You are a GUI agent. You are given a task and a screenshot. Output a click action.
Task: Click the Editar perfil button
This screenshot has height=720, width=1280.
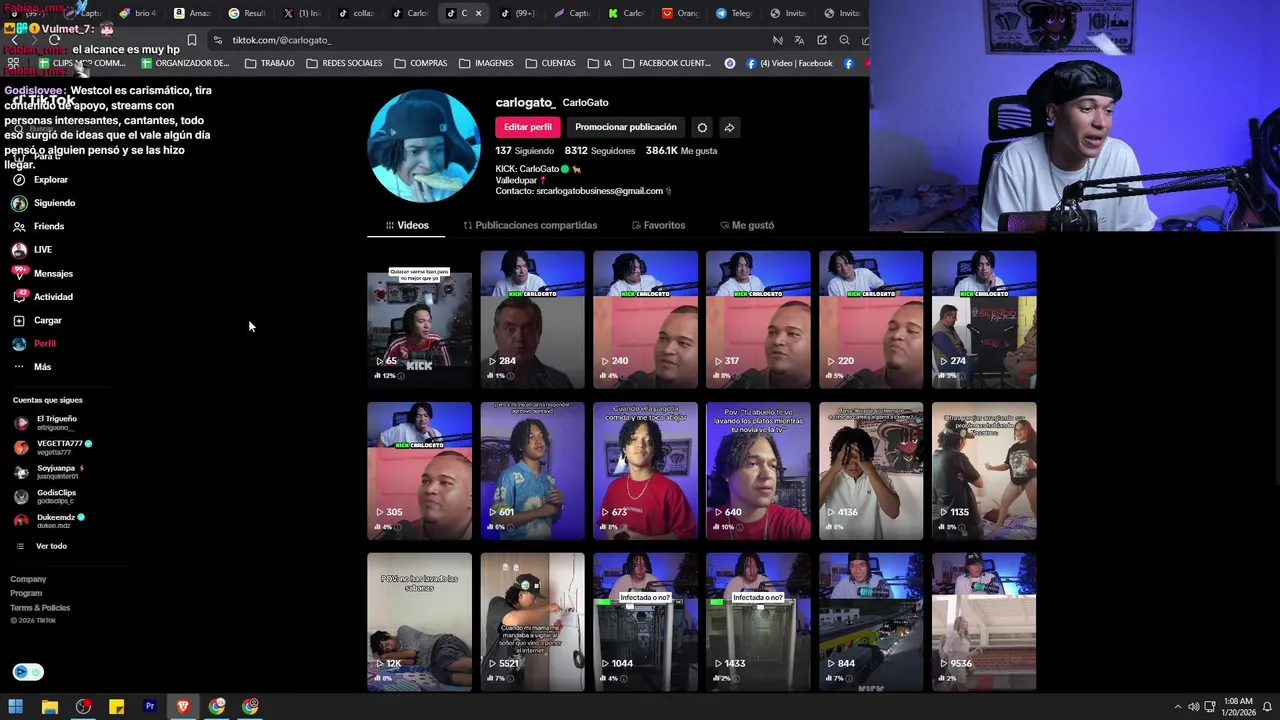pos(527,127)
